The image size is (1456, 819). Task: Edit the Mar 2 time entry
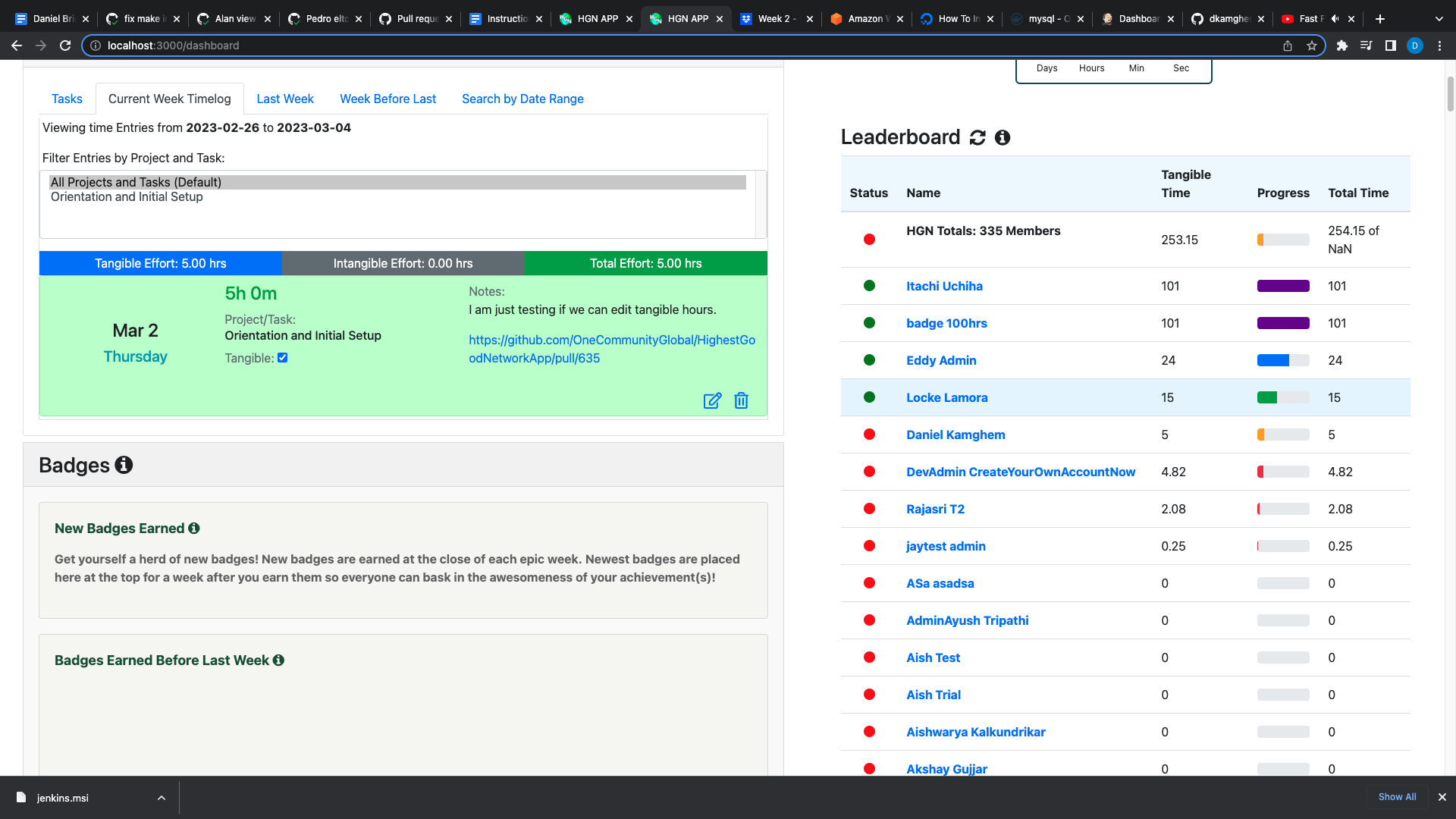click(712, 400)
